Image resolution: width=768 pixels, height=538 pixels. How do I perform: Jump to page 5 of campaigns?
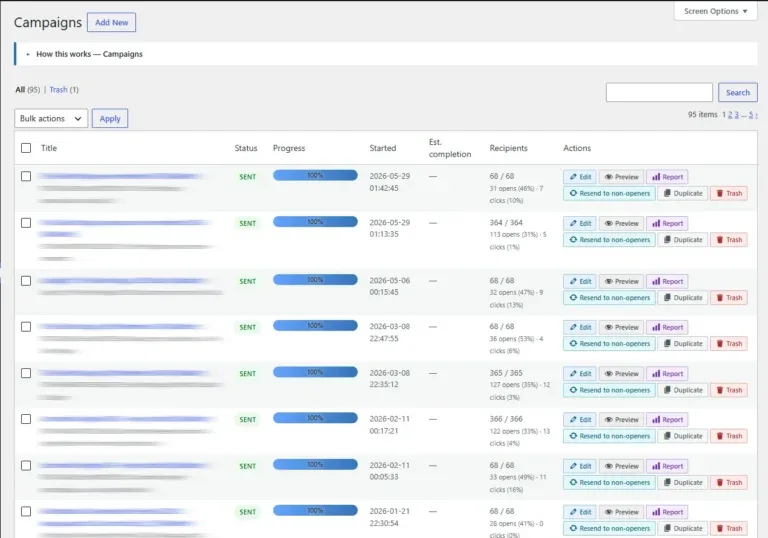coord(751,115)
